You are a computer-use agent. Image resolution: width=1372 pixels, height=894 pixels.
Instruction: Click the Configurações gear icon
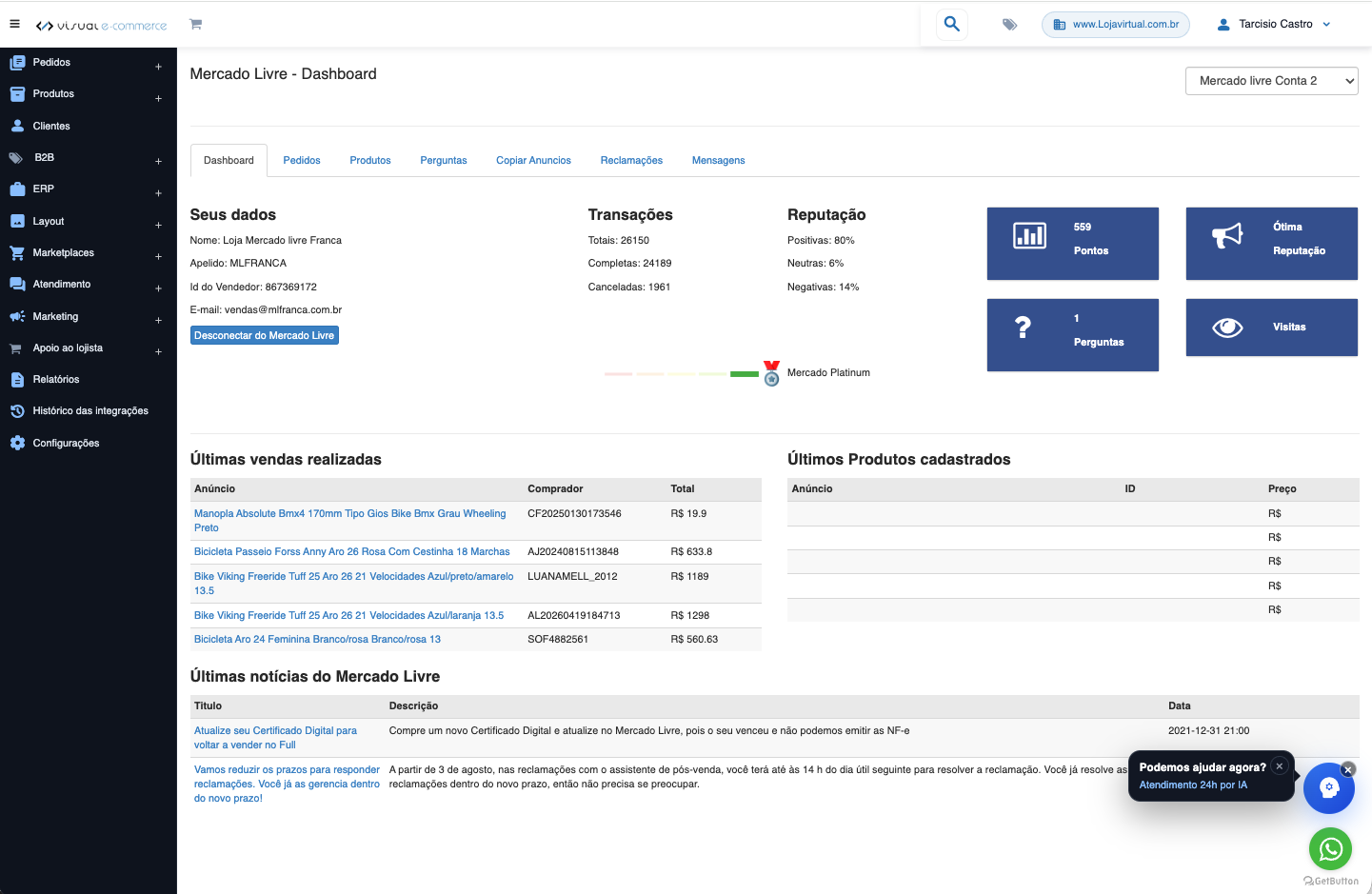click(17, 443)
